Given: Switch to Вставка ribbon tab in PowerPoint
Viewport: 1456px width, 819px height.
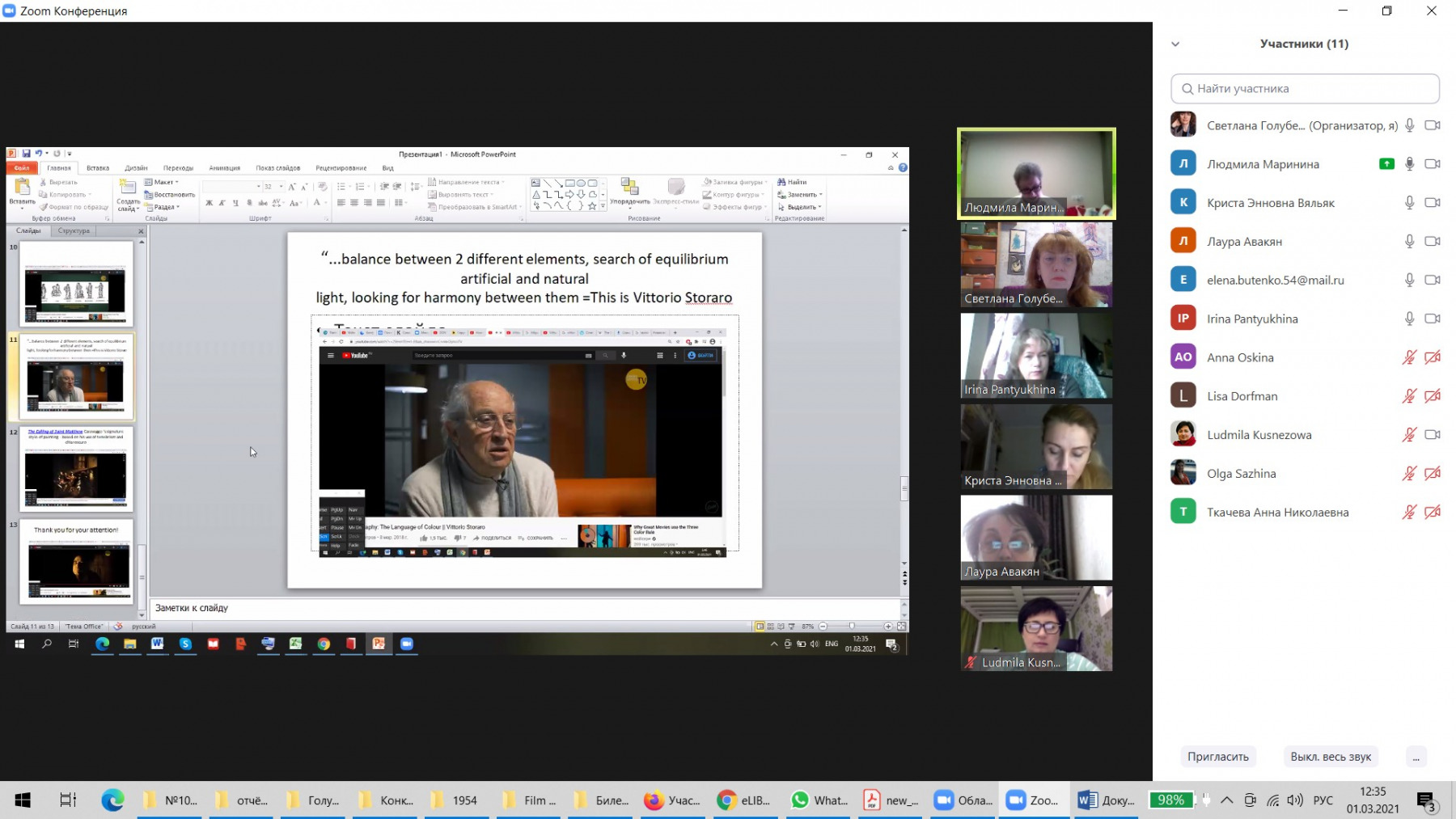Looking at the screenshot, I should point(98,168).
